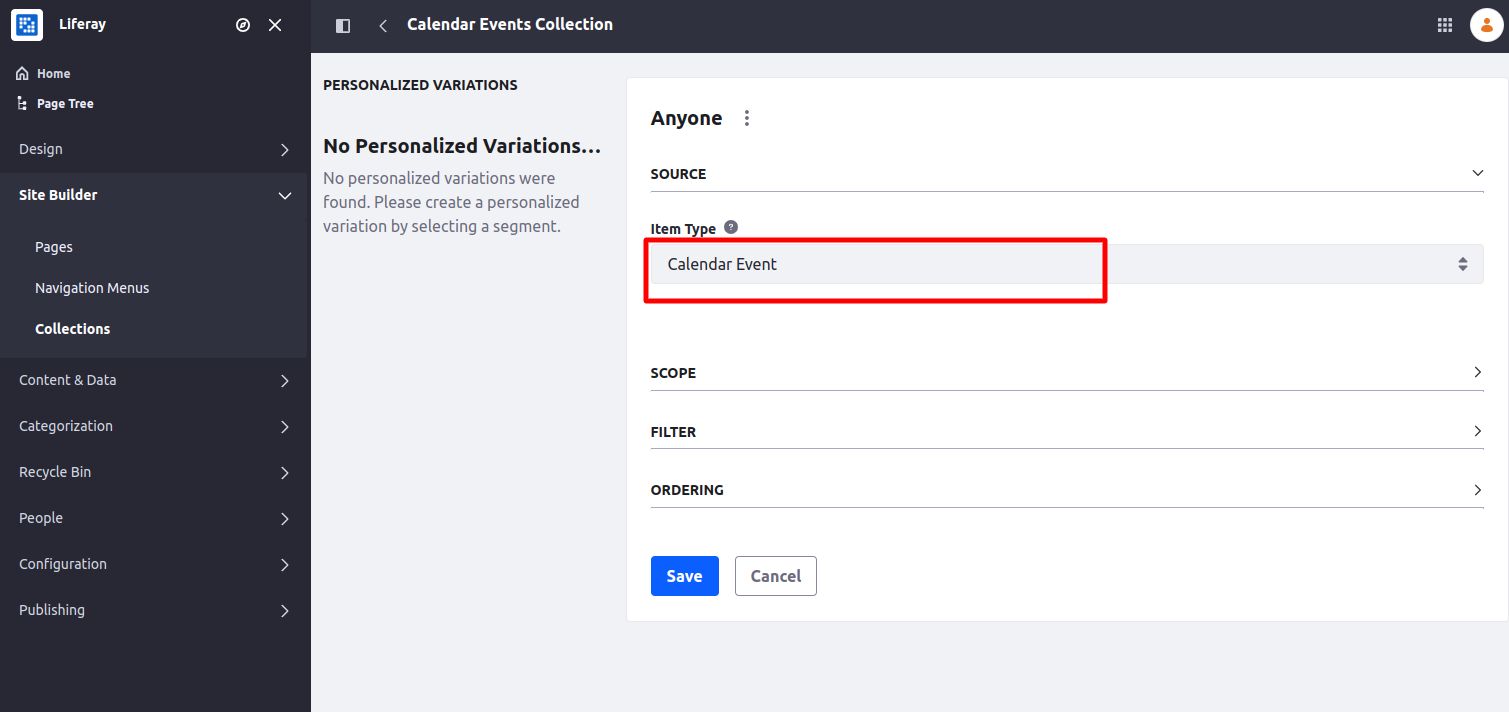1509x712 pixels.
Task: Click the Liferay site logo icon
Action: pos(27,25)
